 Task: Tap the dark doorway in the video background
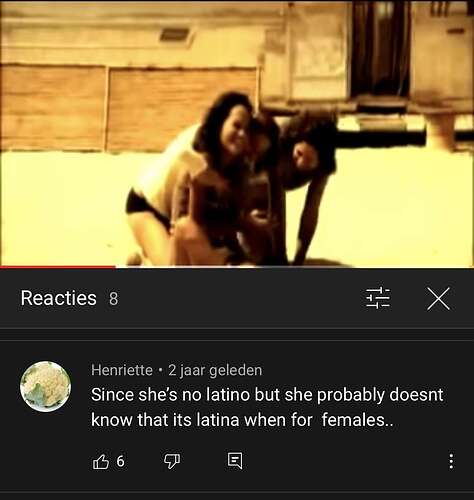coord(380,48)
